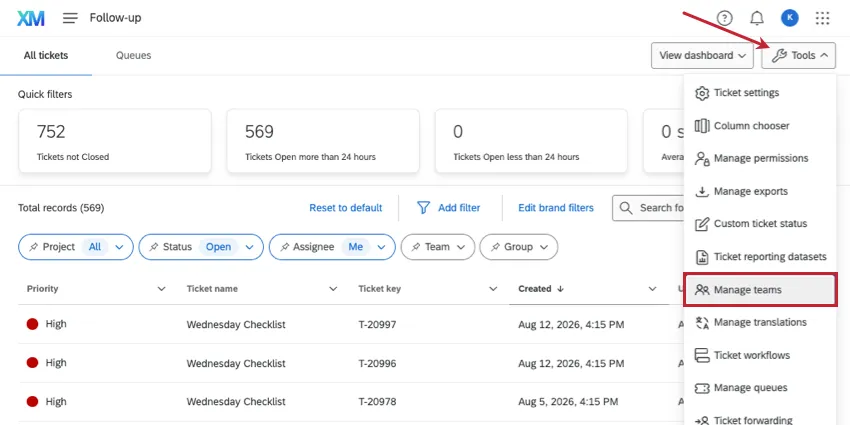Choose Ticket forwarding menu entry
Image resolution: width=850 pixels, height=425 pixels.
[760, 420]
